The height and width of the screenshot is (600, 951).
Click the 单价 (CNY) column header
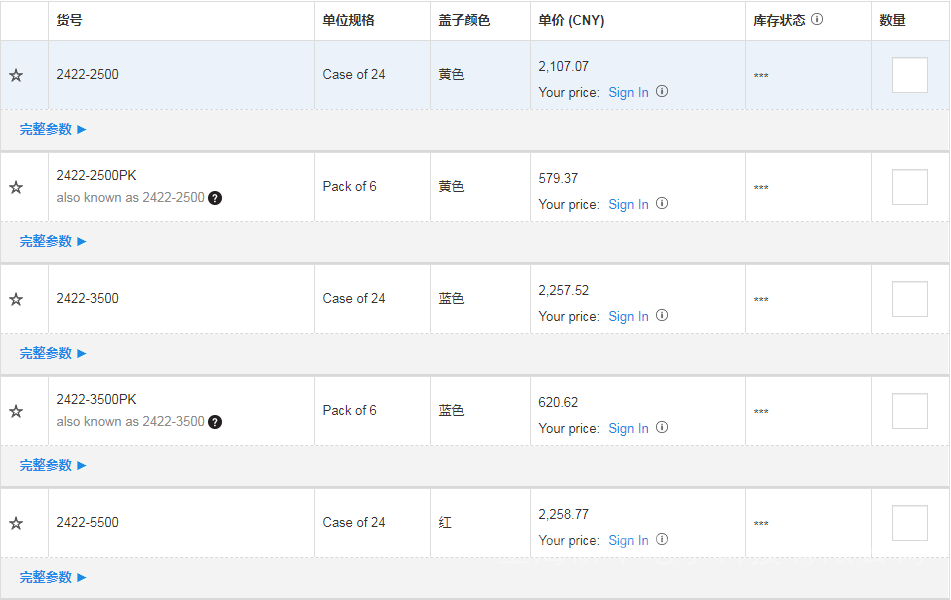[x=571, y=20]
